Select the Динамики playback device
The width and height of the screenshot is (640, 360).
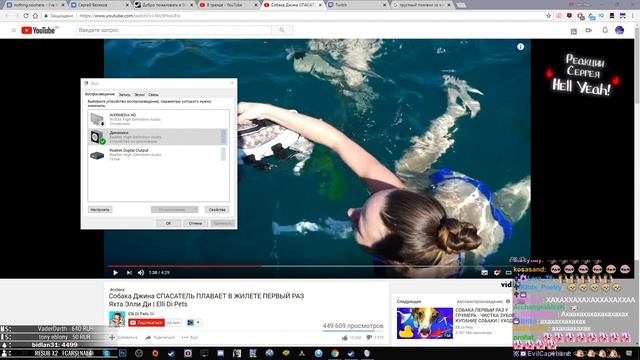(158, 137)
